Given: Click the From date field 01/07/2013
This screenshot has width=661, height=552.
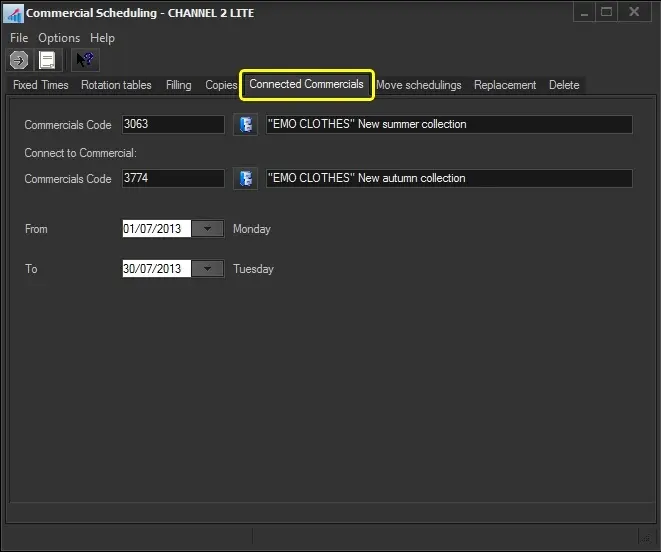Looking at the screenshot, I should (155, 229).
